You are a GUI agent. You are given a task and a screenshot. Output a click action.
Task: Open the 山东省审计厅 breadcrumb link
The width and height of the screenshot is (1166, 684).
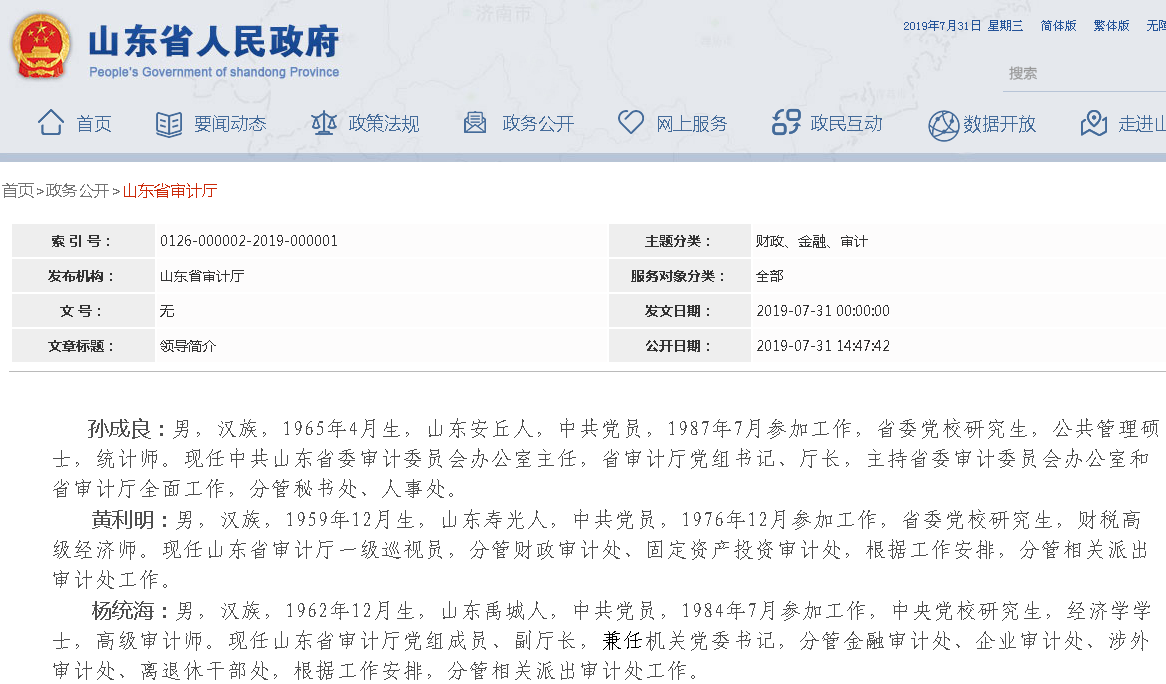click(x=170, y=191)
